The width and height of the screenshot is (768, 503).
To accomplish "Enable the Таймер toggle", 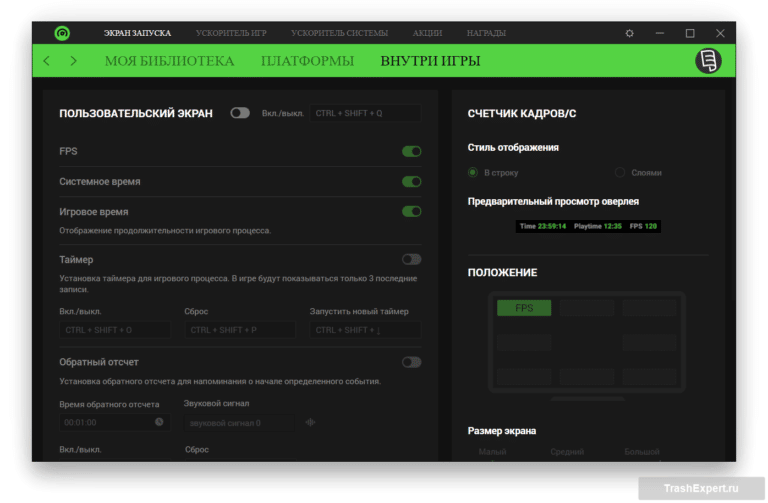I will coord(411,259).
